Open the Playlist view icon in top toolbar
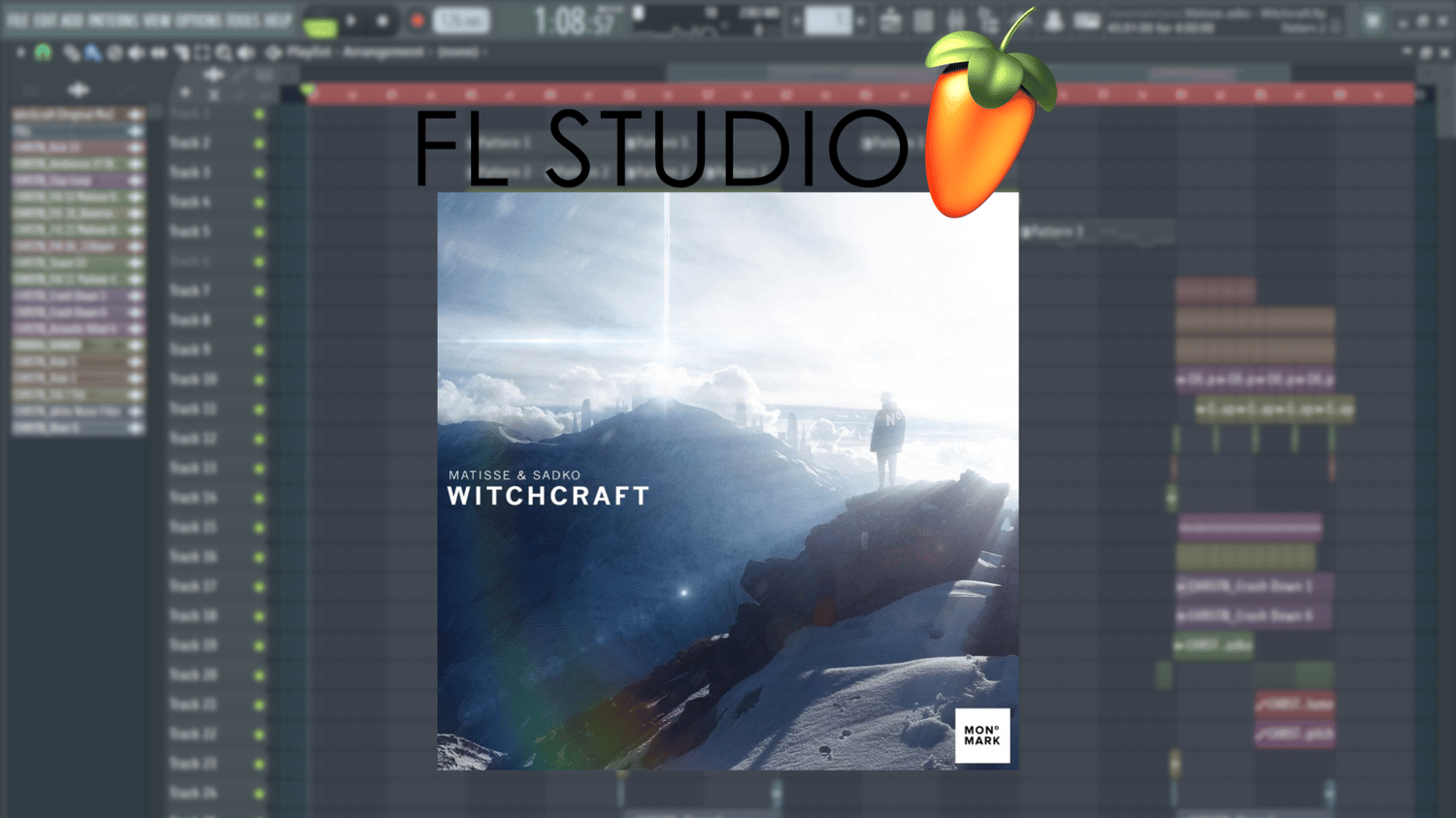1456x818 pixels. (890, 20)
